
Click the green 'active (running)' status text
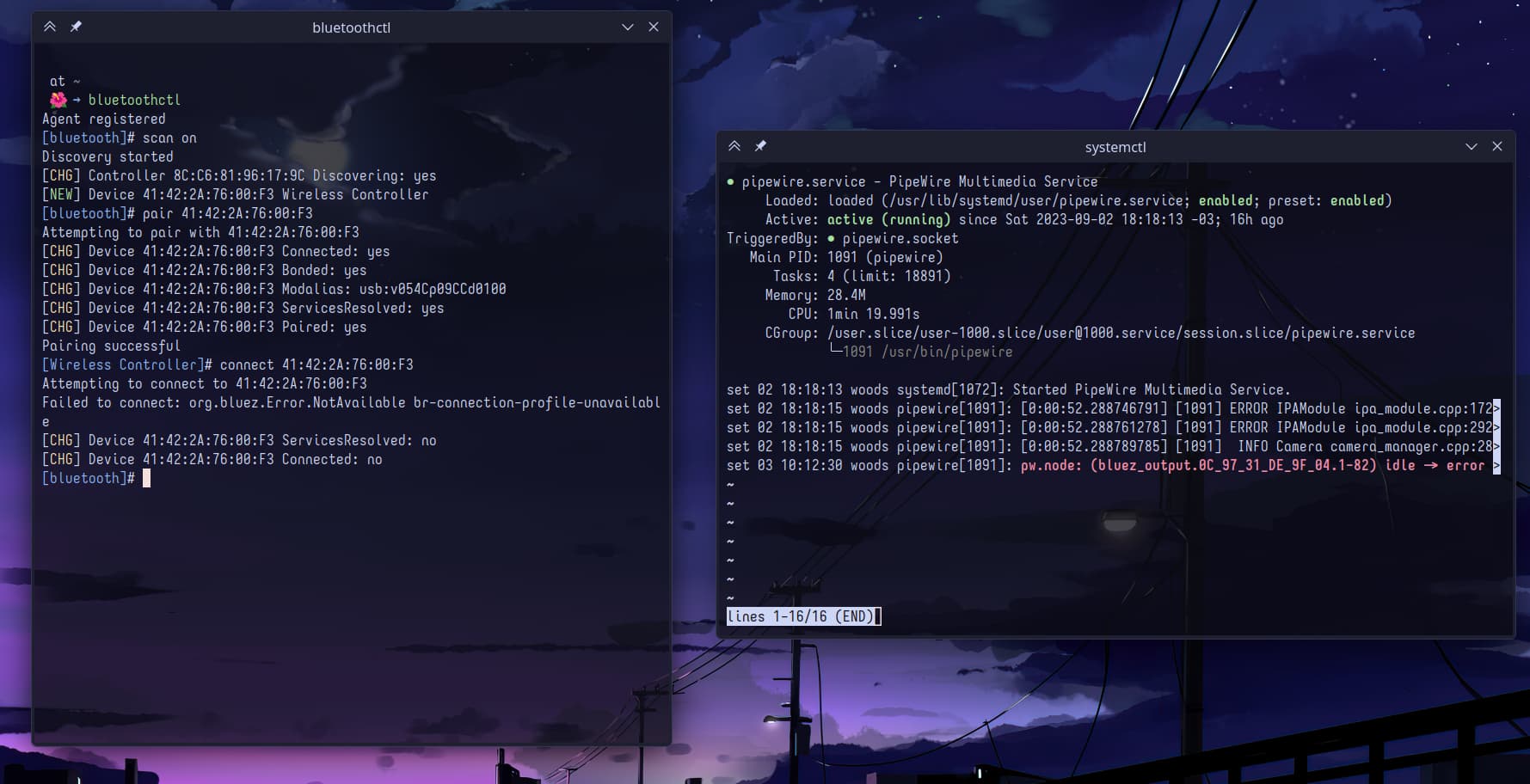(x=888, y=219)
